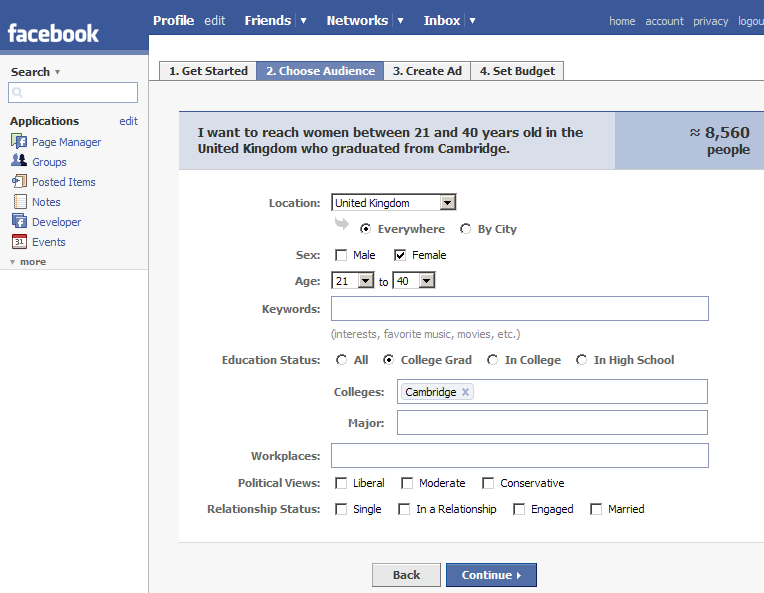Screen dimensions: 764x593
Task: Expand the Networks menu arrow
Action: coord(400,20)
